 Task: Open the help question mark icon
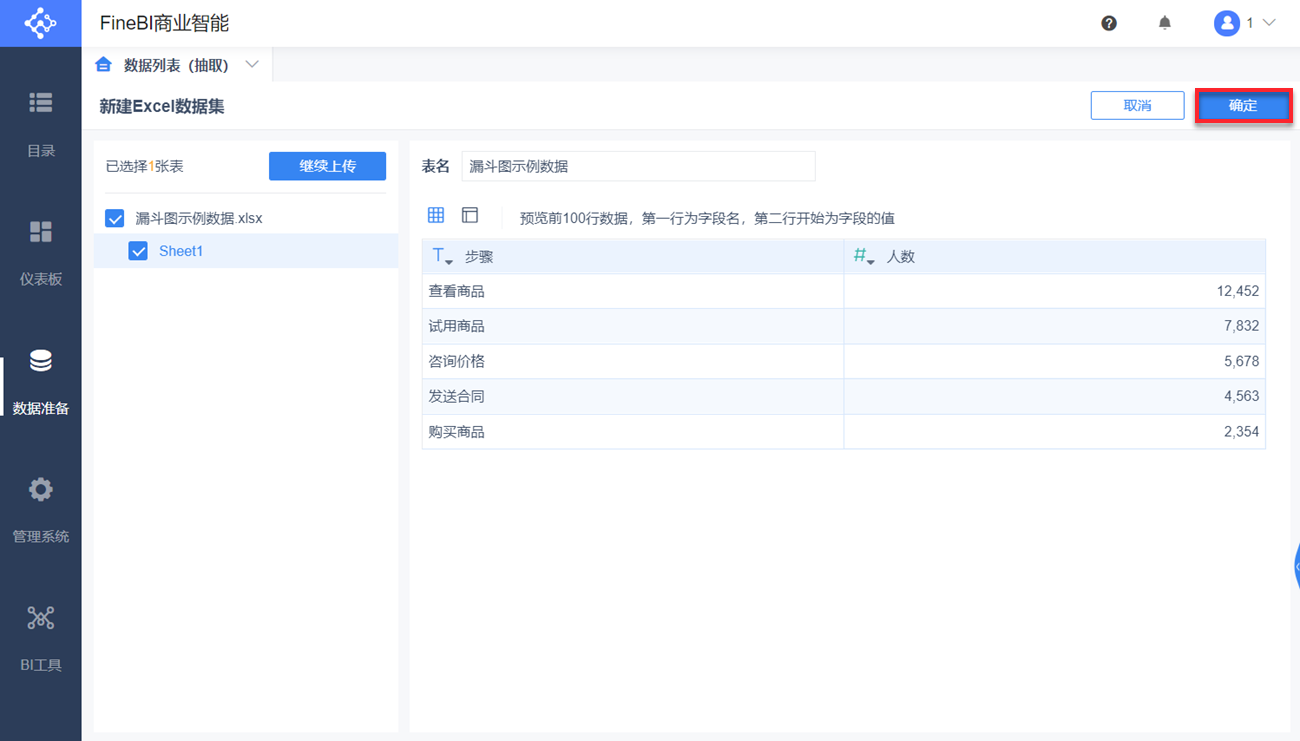click(1109, 23)
